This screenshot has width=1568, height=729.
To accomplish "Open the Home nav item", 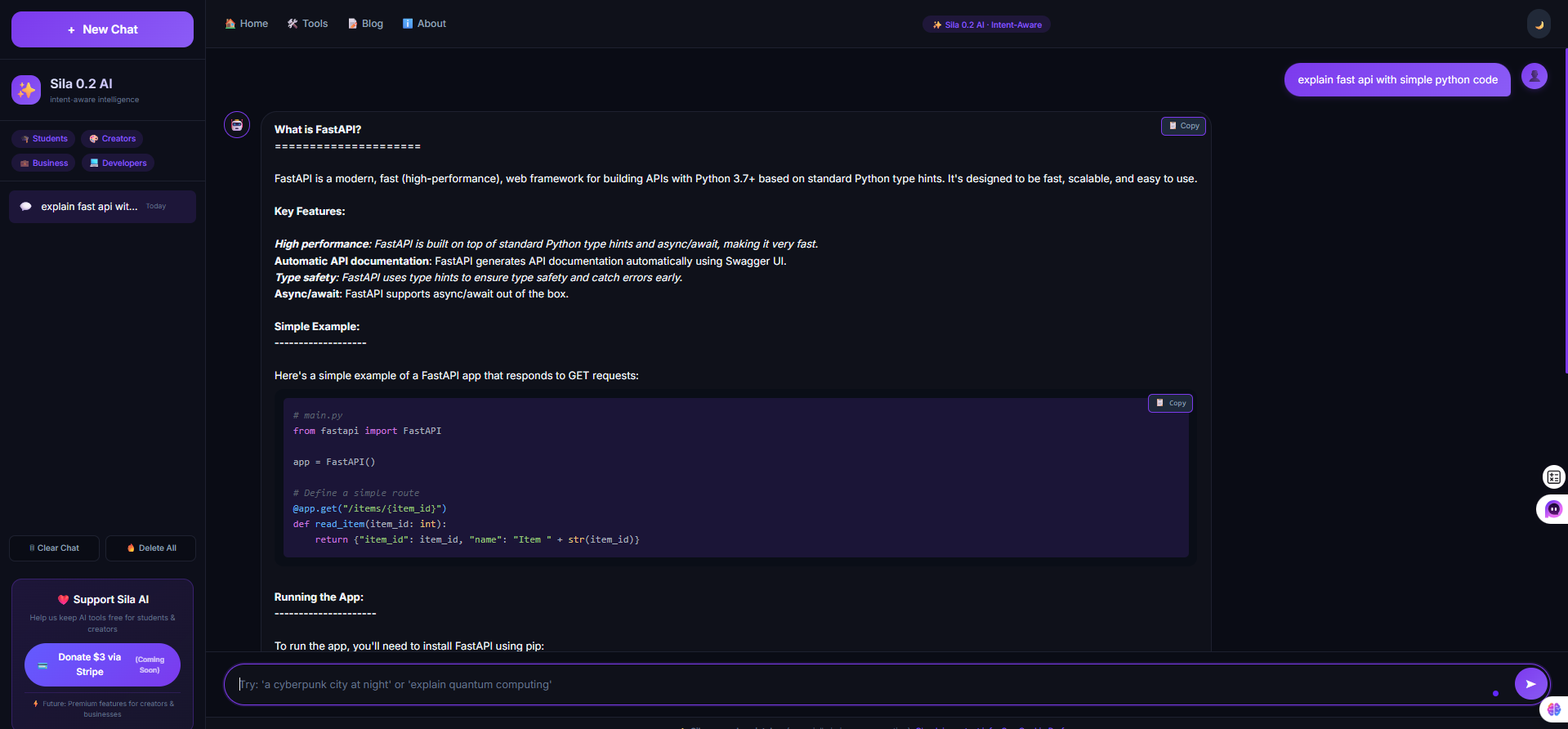I will tap(247, 24).
